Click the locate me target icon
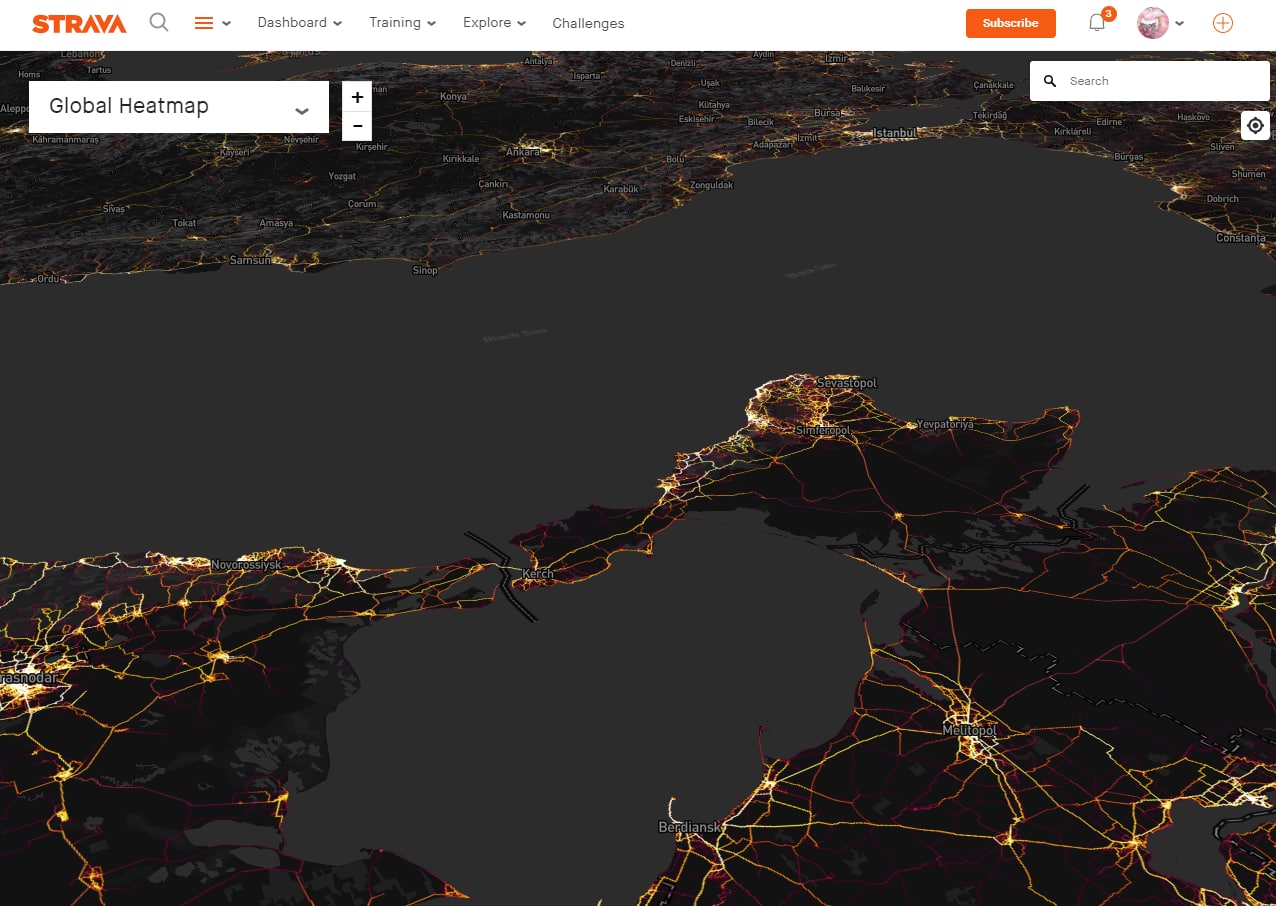Viewport: 1276px width, 906px height. pos(1255,125)
